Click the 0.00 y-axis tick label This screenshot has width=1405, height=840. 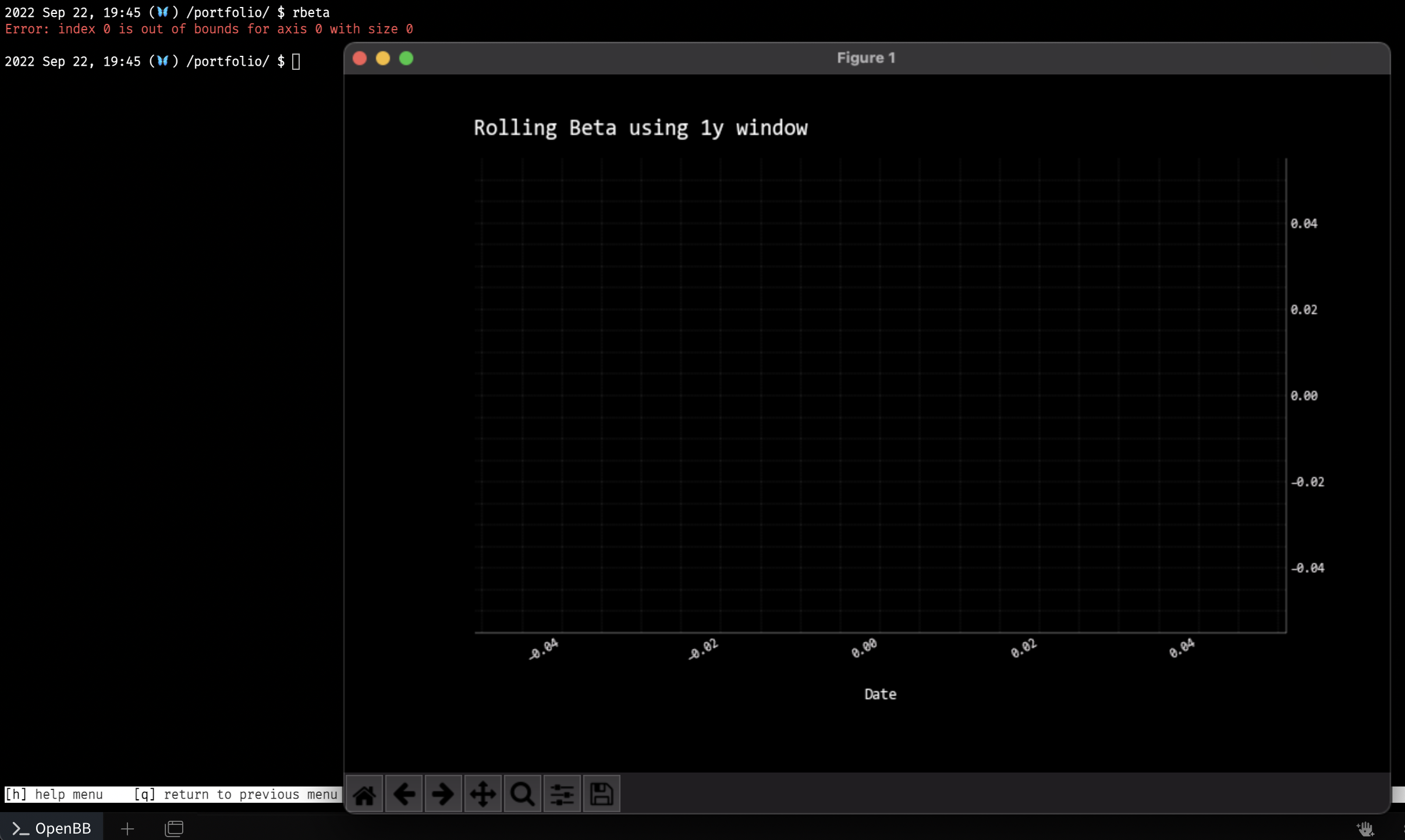click(1304, 396)
